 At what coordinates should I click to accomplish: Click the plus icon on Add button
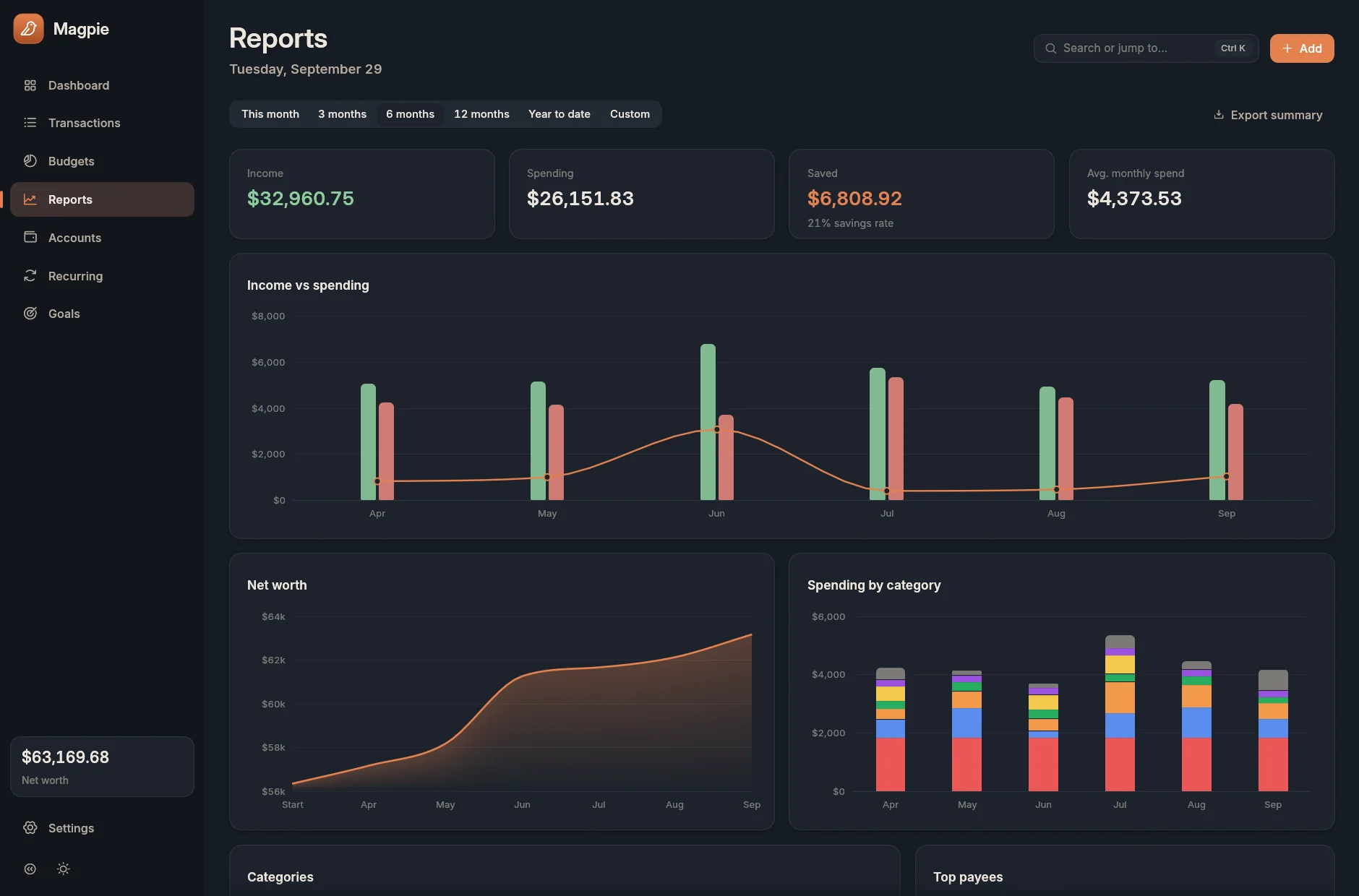click(x=1287, y=48)
